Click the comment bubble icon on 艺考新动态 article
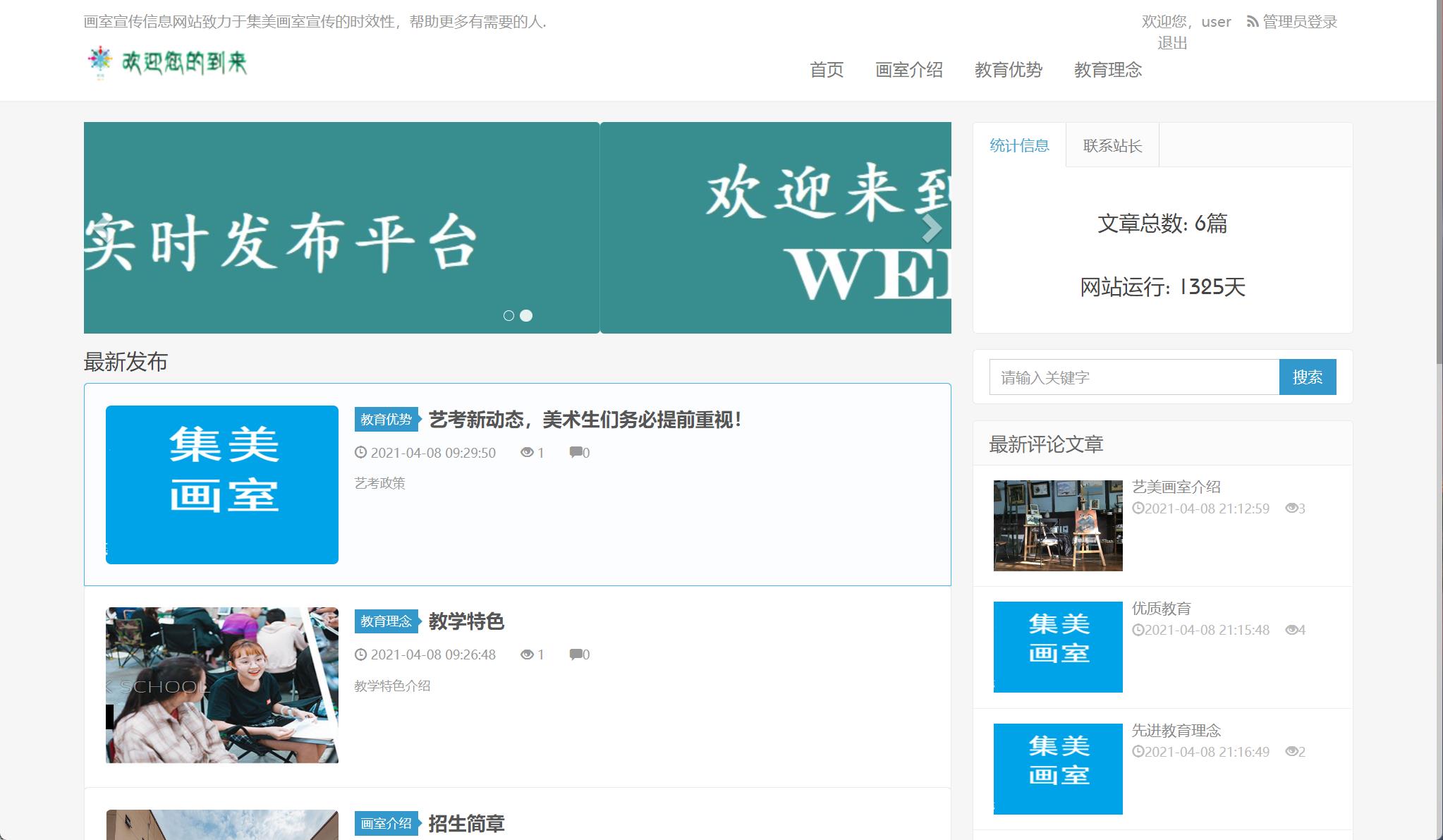Viewport: 1443px width, 840px height. click(x=575, y=452)
